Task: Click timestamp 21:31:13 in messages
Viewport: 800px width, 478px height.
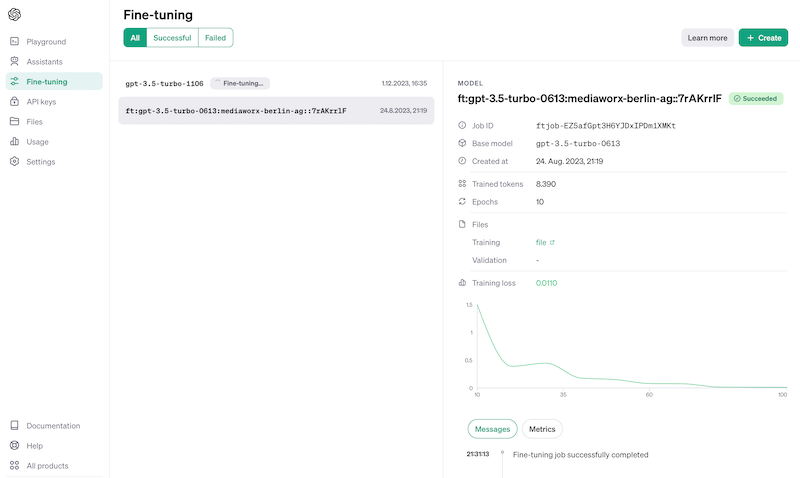Action: [x=478, y=454]
